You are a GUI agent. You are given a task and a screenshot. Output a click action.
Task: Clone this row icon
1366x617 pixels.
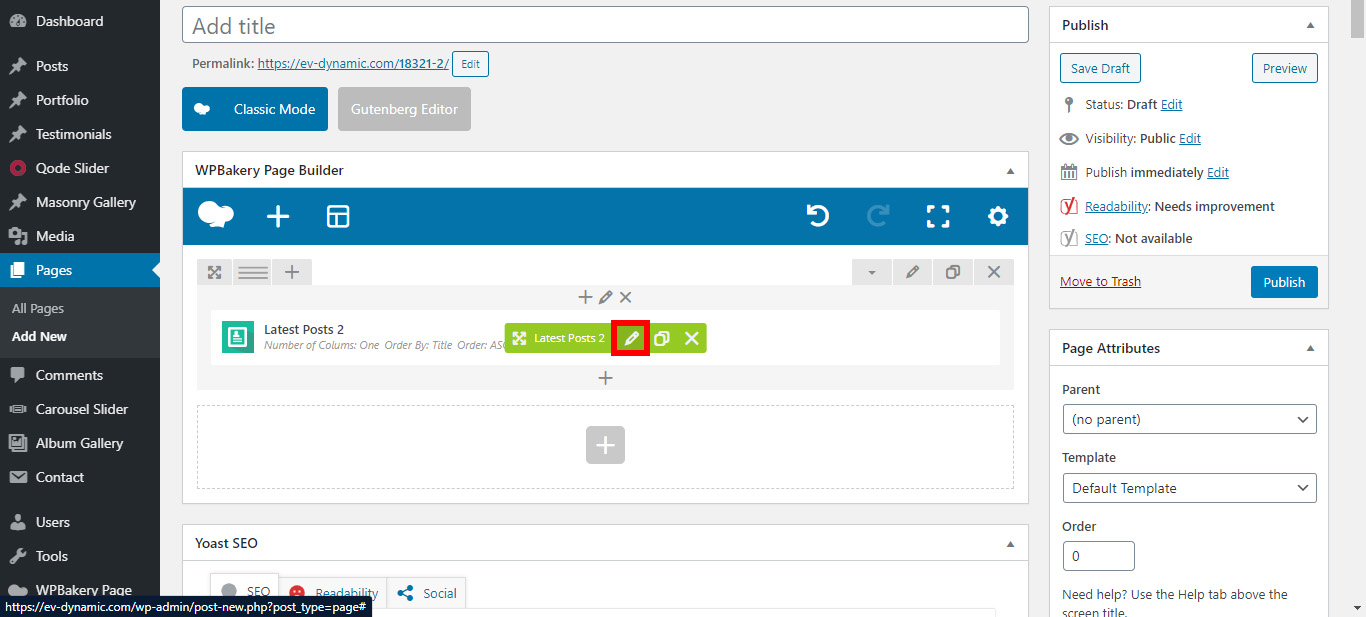953,272
